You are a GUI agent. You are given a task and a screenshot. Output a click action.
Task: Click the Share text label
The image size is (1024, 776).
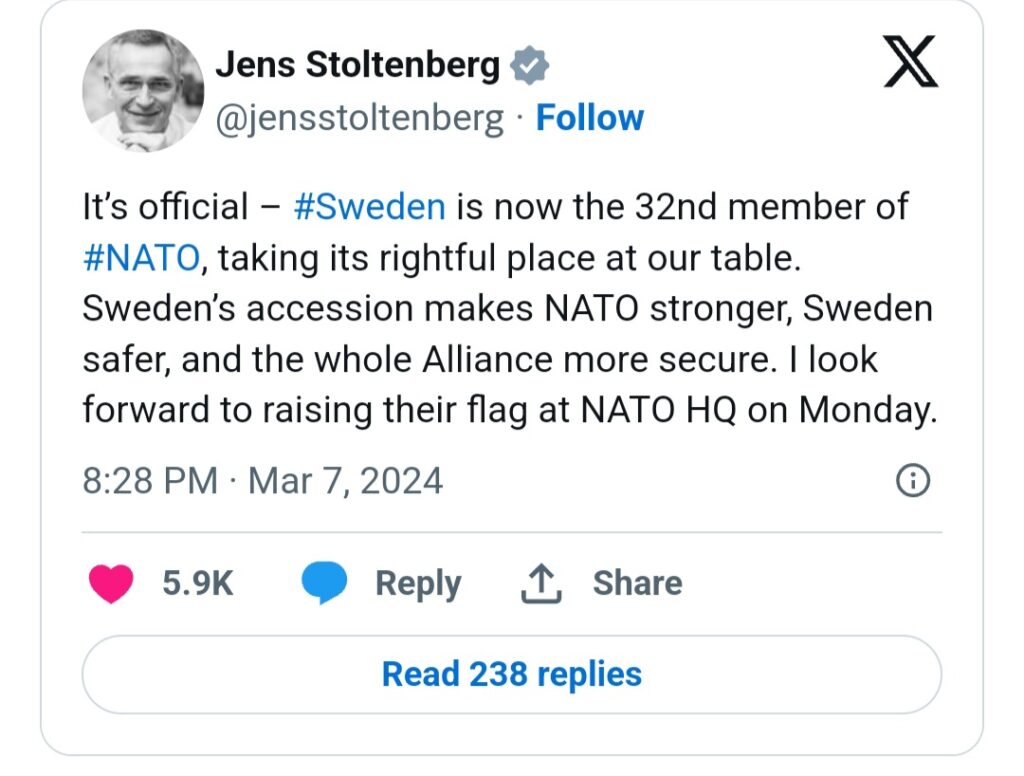[637, 584]
